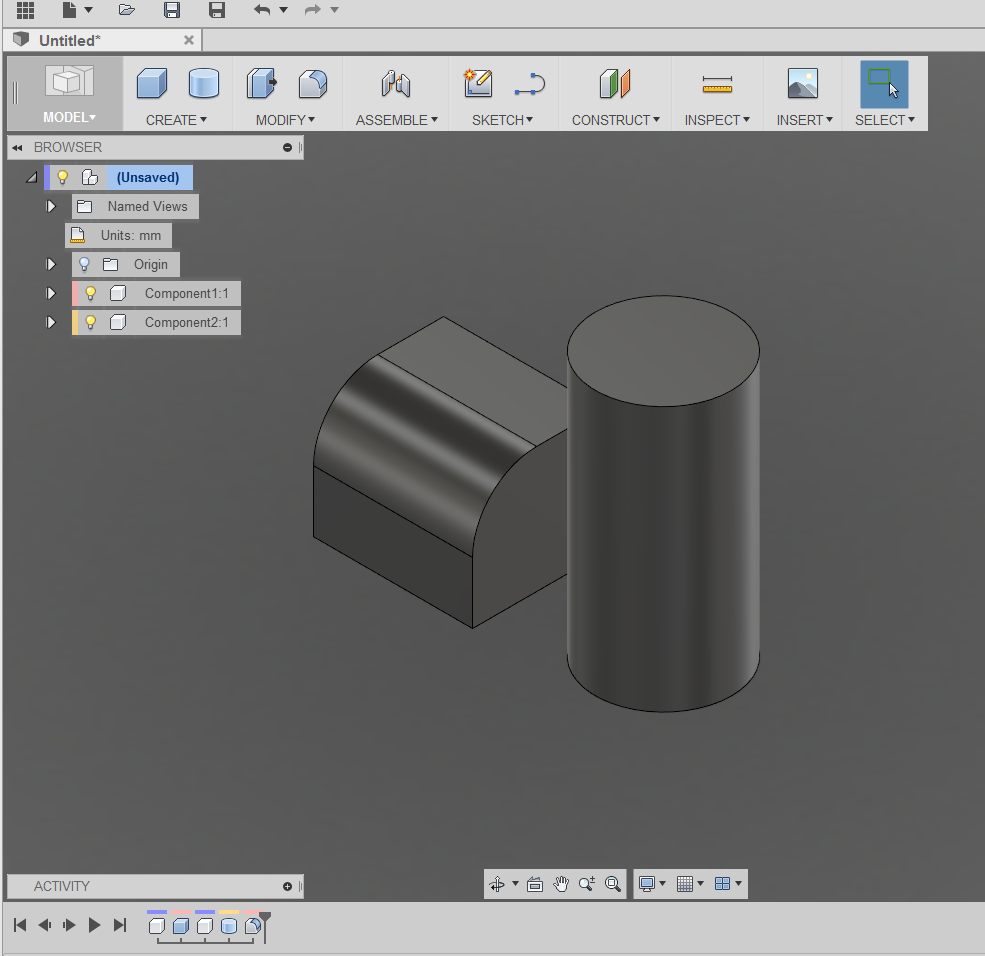Image resolution: width=985 pixels, height=956 pixels.
Task: Open the INSPECT menu
Action: coord(716,120)
